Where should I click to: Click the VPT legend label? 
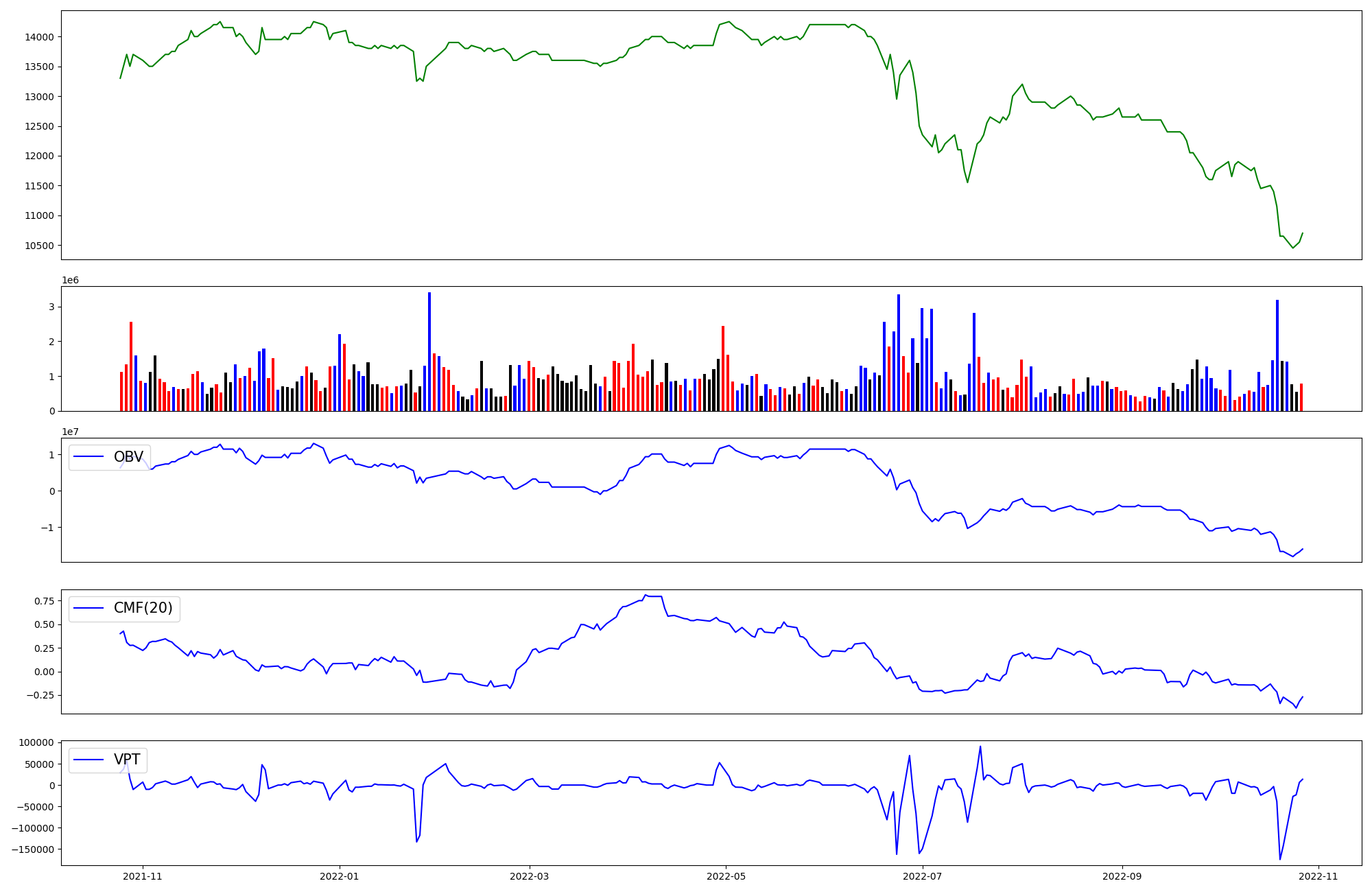pyautogui.click(x=127, y=760)
